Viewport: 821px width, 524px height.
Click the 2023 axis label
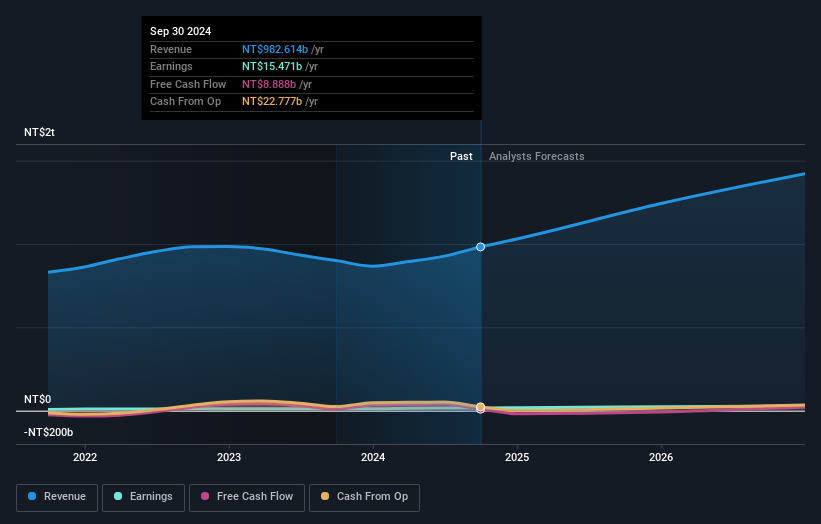(229, 457)
